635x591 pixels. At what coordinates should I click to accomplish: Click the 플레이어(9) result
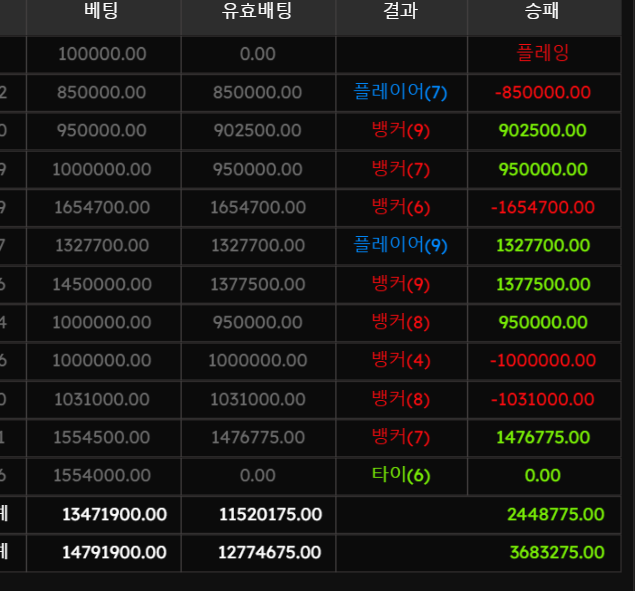(400, 245)
